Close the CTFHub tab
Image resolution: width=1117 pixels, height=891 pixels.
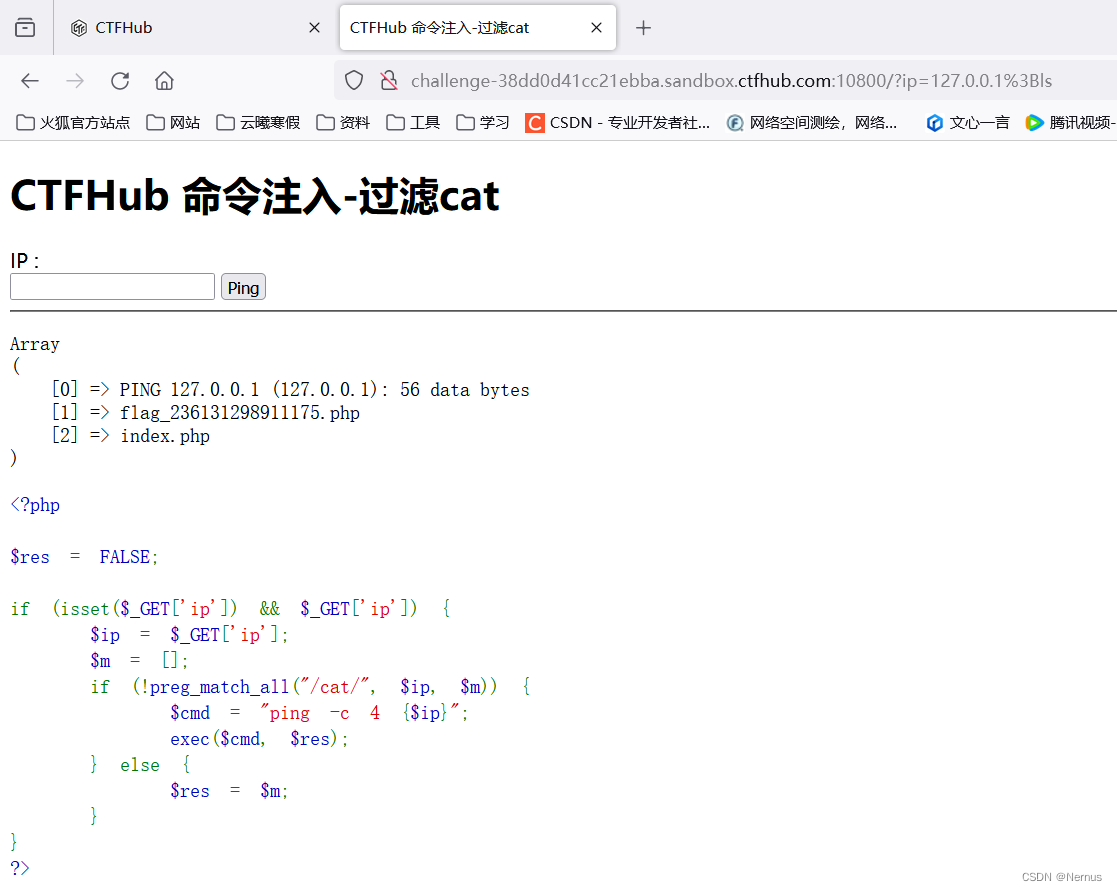314,28
